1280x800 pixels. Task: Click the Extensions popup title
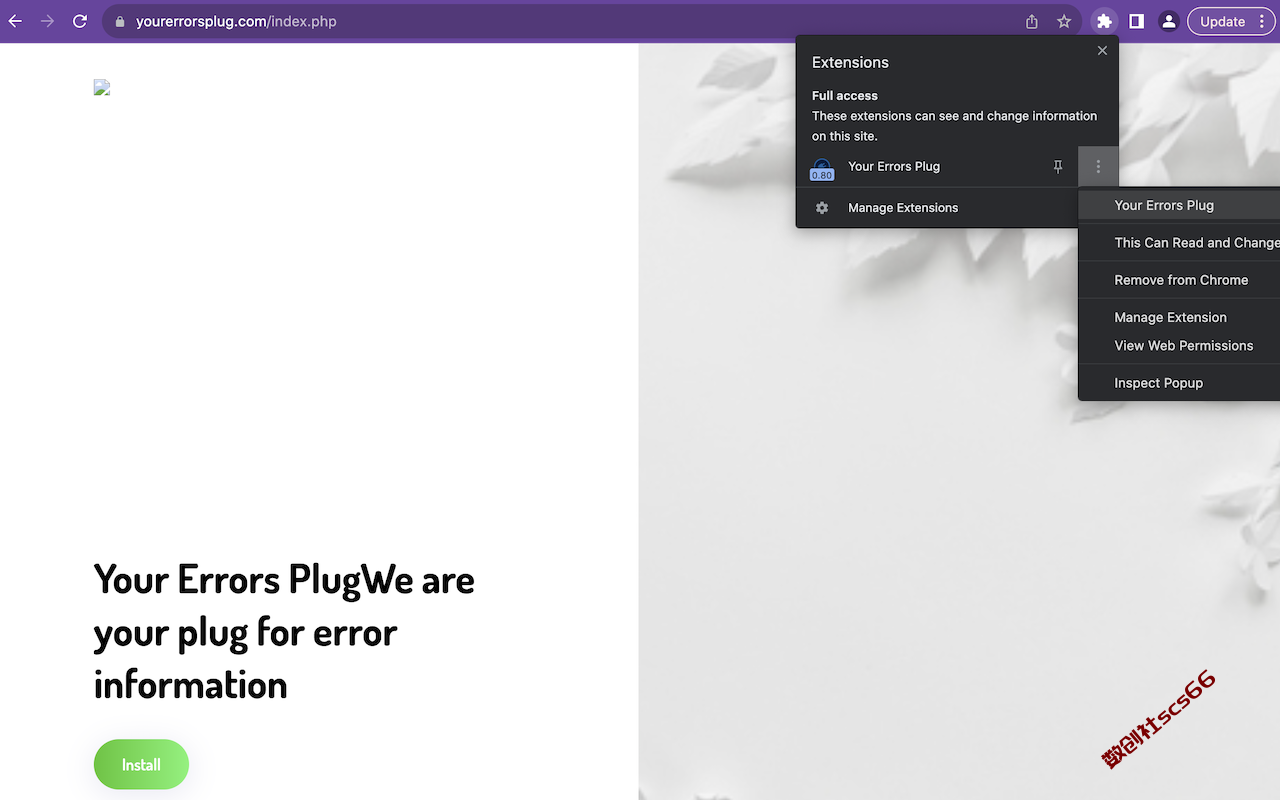[x=850, y=62]
